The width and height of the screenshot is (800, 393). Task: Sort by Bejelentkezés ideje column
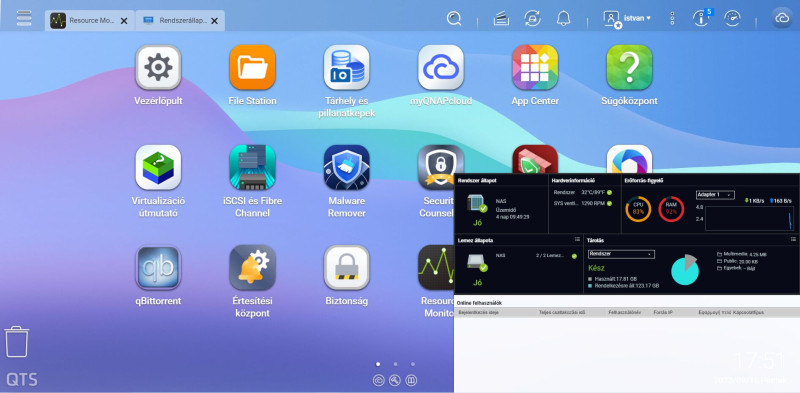tap(479, 312)
